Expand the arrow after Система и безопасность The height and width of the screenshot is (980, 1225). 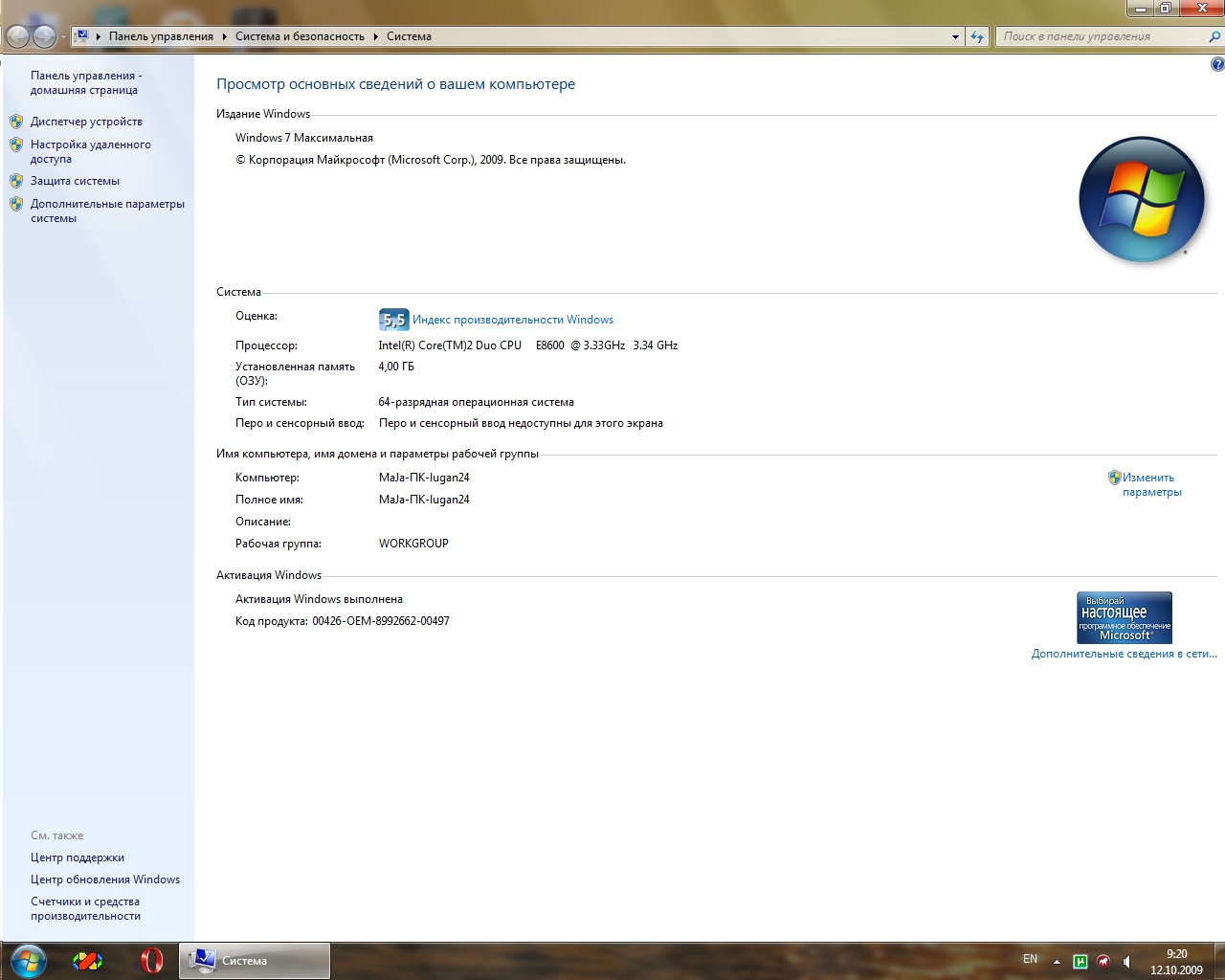(x=376, y=36)
